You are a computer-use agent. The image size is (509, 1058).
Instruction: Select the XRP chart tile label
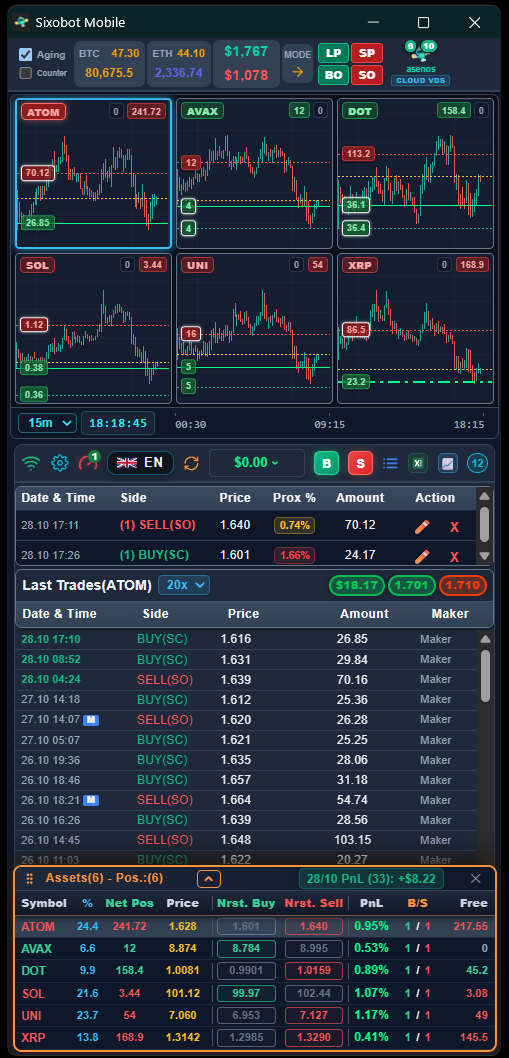(359, 265)
